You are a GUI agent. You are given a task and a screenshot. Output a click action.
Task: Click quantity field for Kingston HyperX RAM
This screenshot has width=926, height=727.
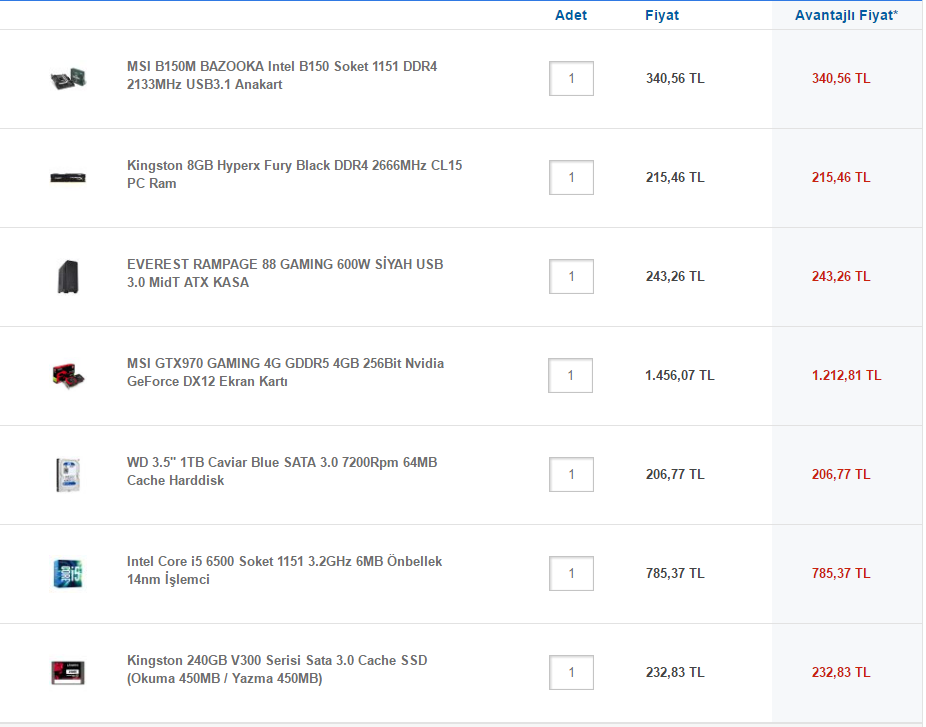[571, 177]
